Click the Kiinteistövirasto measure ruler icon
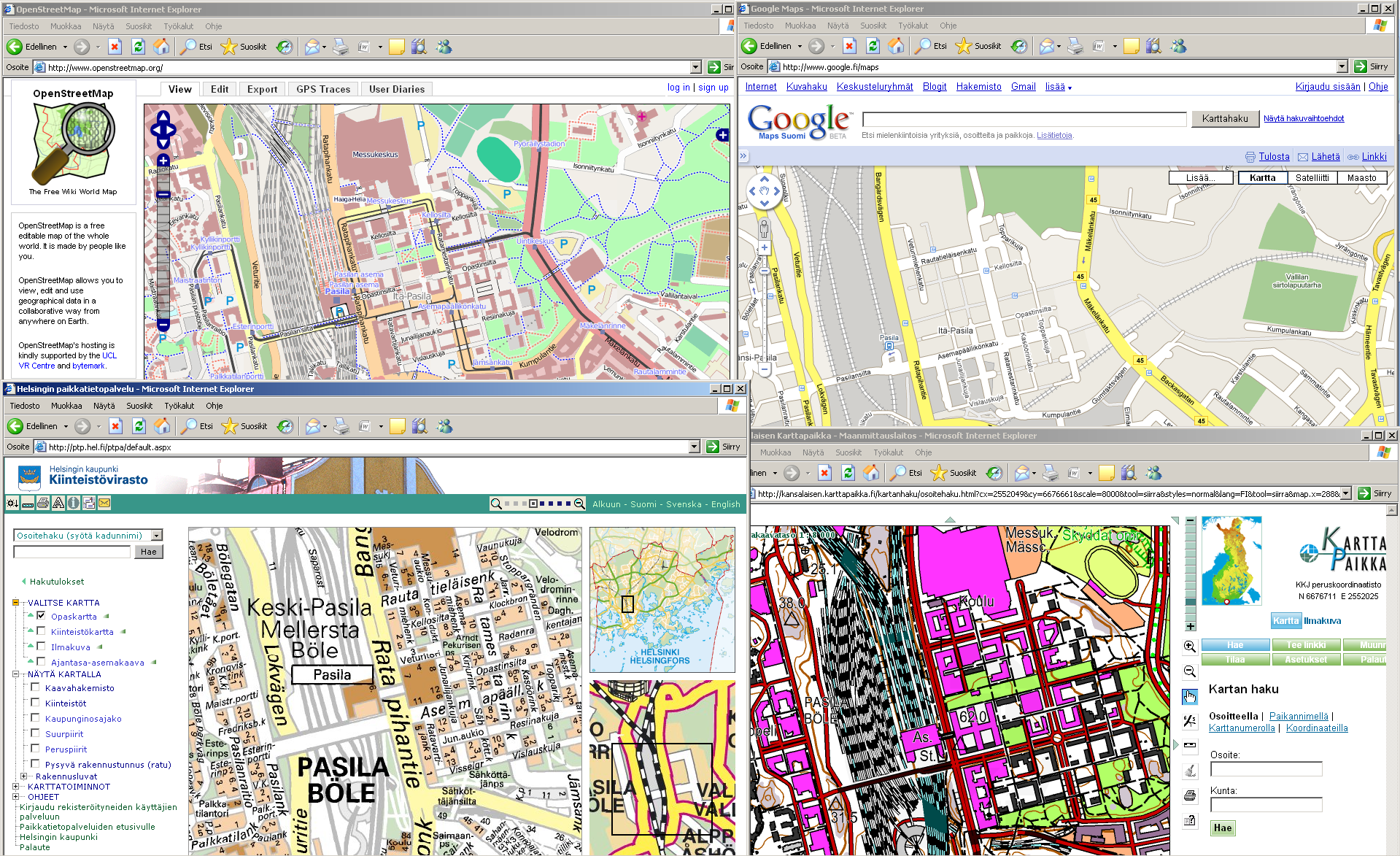Viewport: 1400px width, 856px height. tap(28, 503)
